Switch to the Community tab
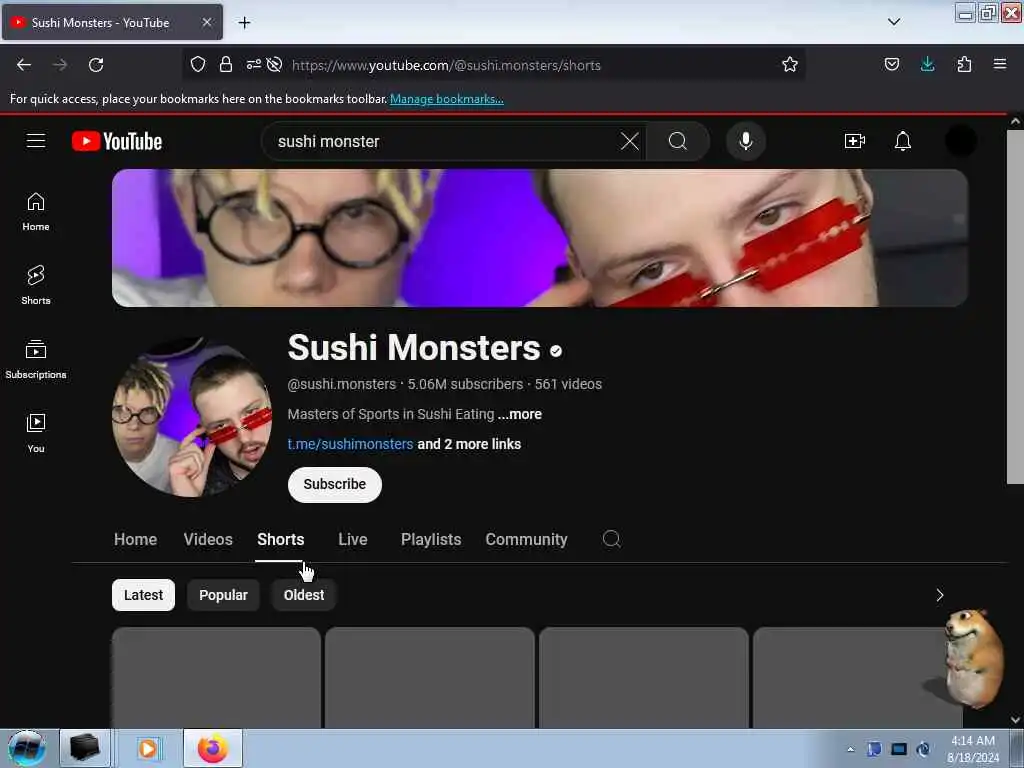Viewport: 1024px width, 768px height. click(526, 539)
